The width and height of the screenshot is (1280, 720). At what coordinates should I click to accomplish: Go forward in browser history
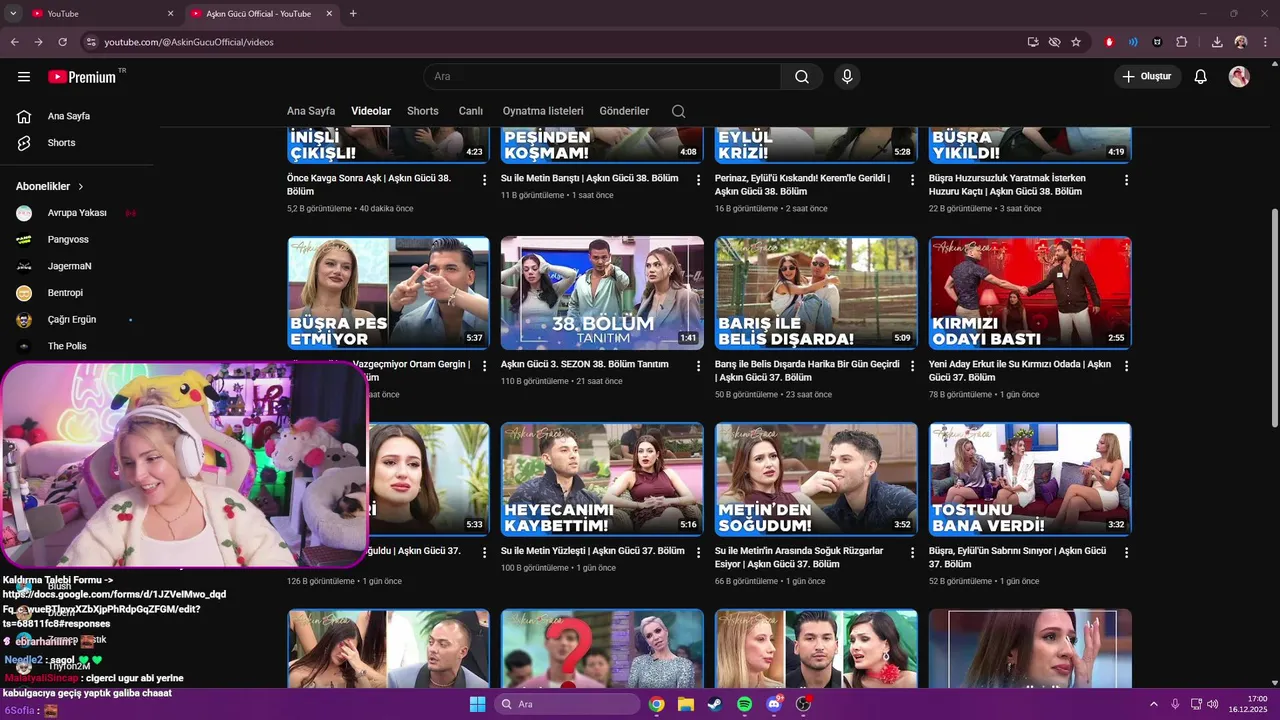pos(39,42)
